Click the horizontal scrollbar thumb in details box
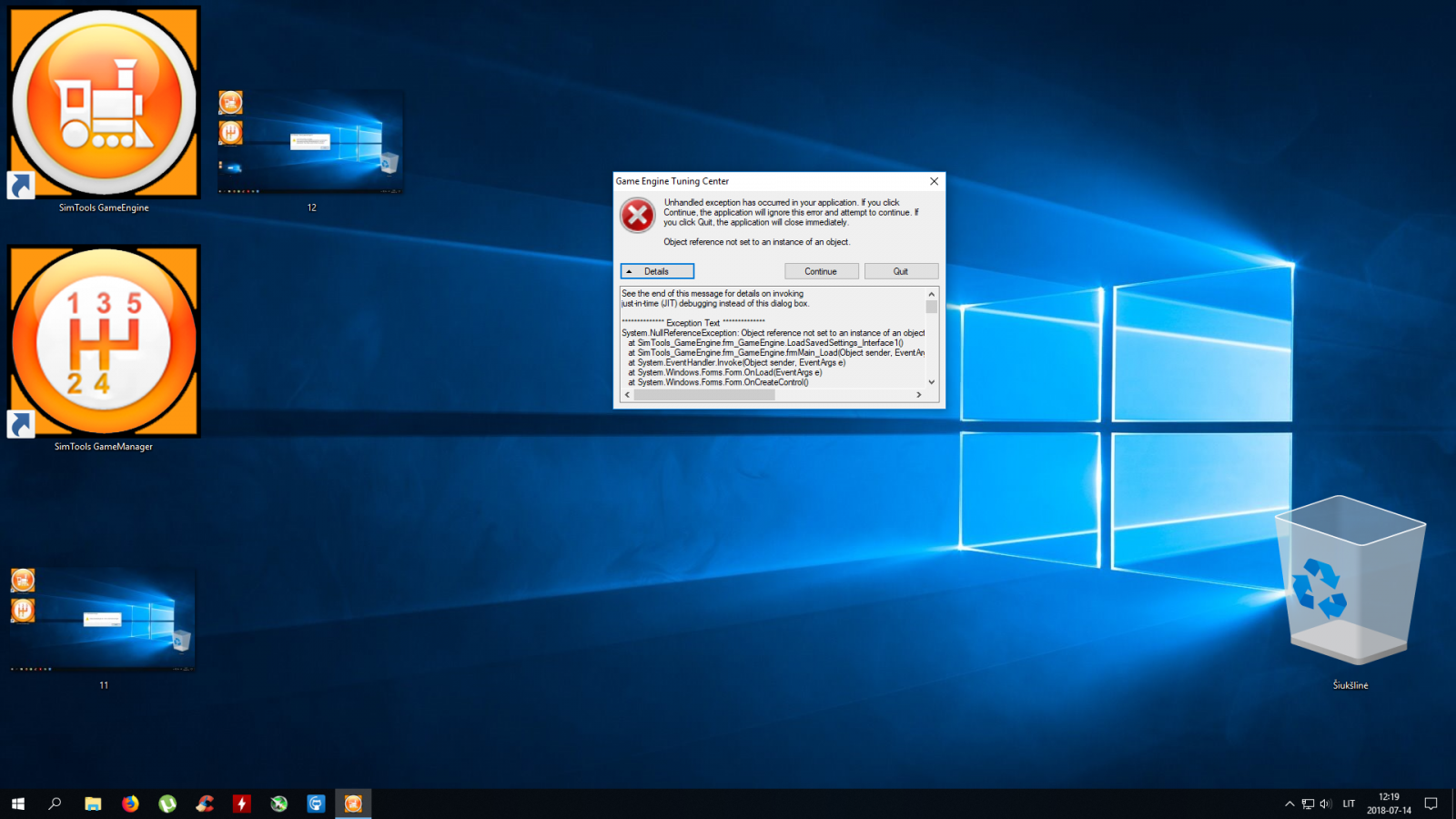This screenshot has width=1456, height=819. [x=704, y=395]
